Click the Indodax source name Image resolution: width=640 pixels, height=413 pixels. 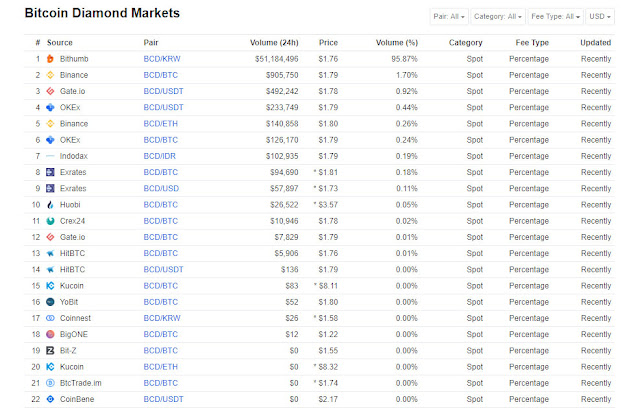pyautogui.click(x=73, y=156)
